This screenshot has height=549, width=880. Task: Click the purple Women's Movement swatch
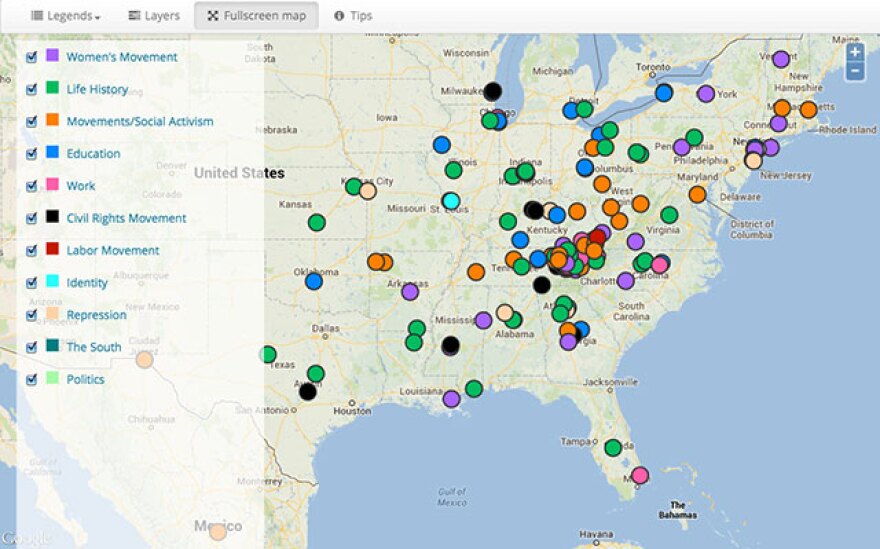(52, 55)
